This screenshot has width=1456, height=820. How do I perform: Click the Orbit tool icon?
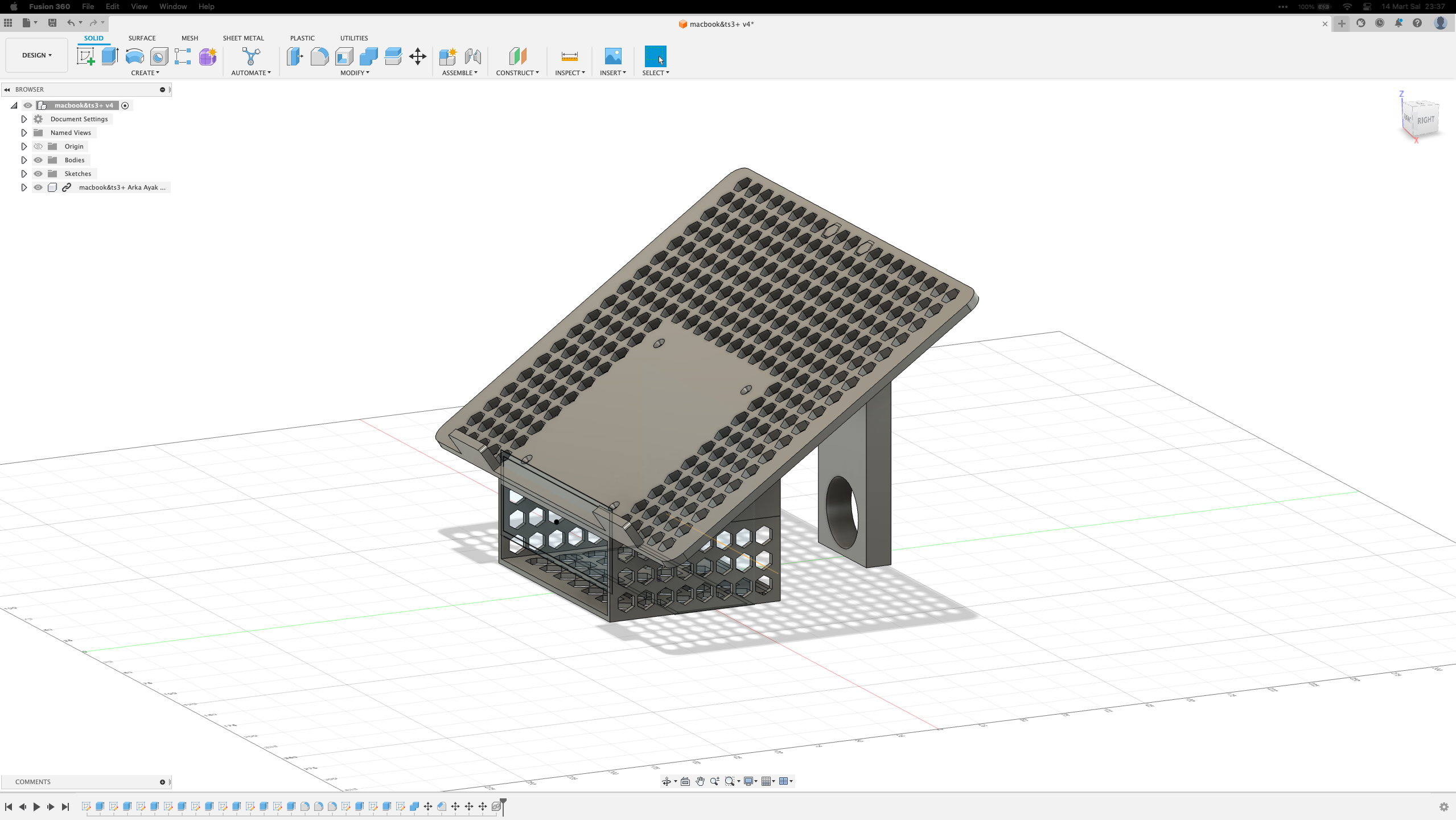(x=667, y=781)
